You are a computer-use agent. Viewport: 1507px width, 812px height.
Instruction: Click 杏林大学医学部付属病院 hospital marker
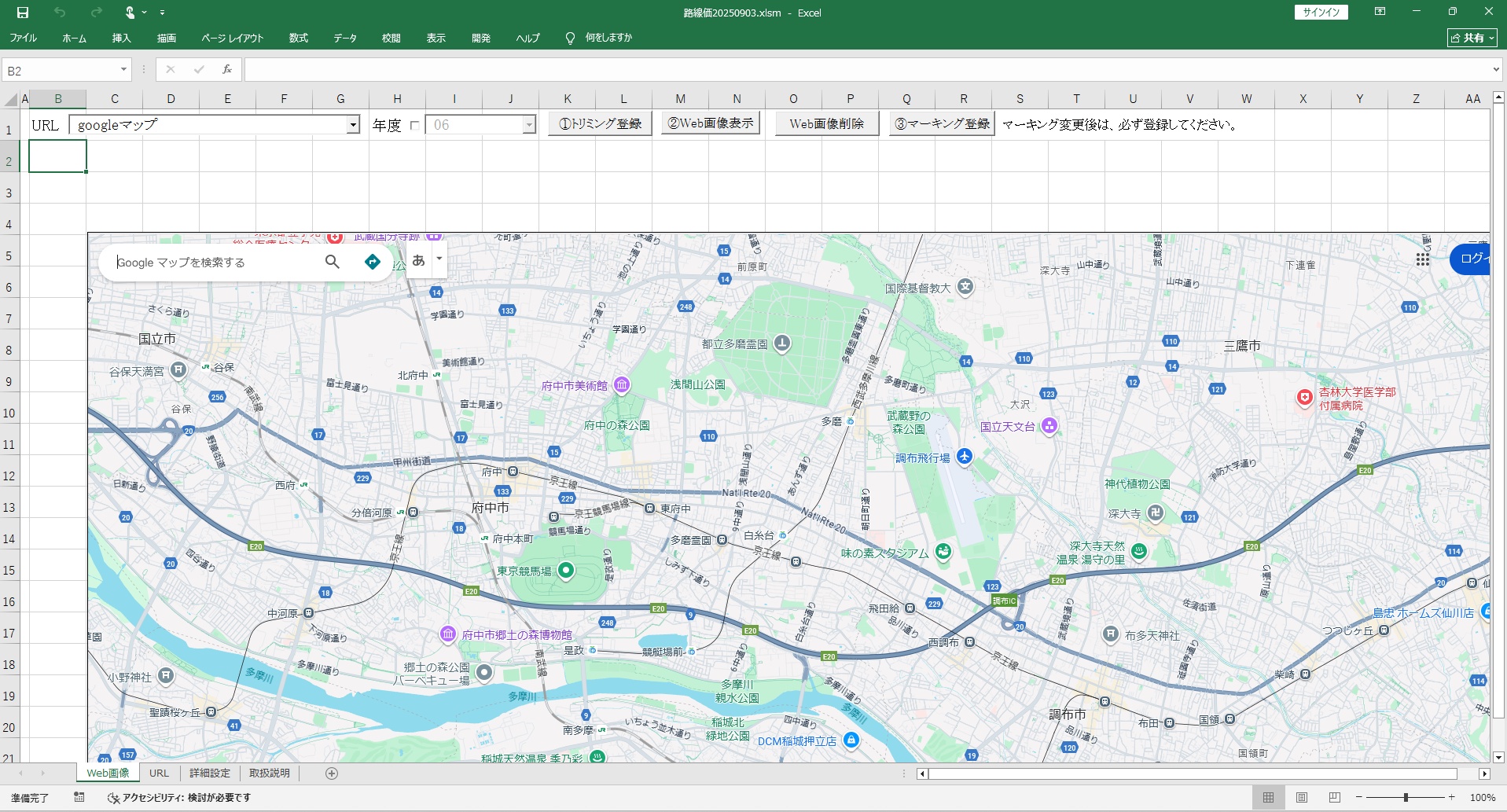pyautogui.click(x=1305, y=398)
